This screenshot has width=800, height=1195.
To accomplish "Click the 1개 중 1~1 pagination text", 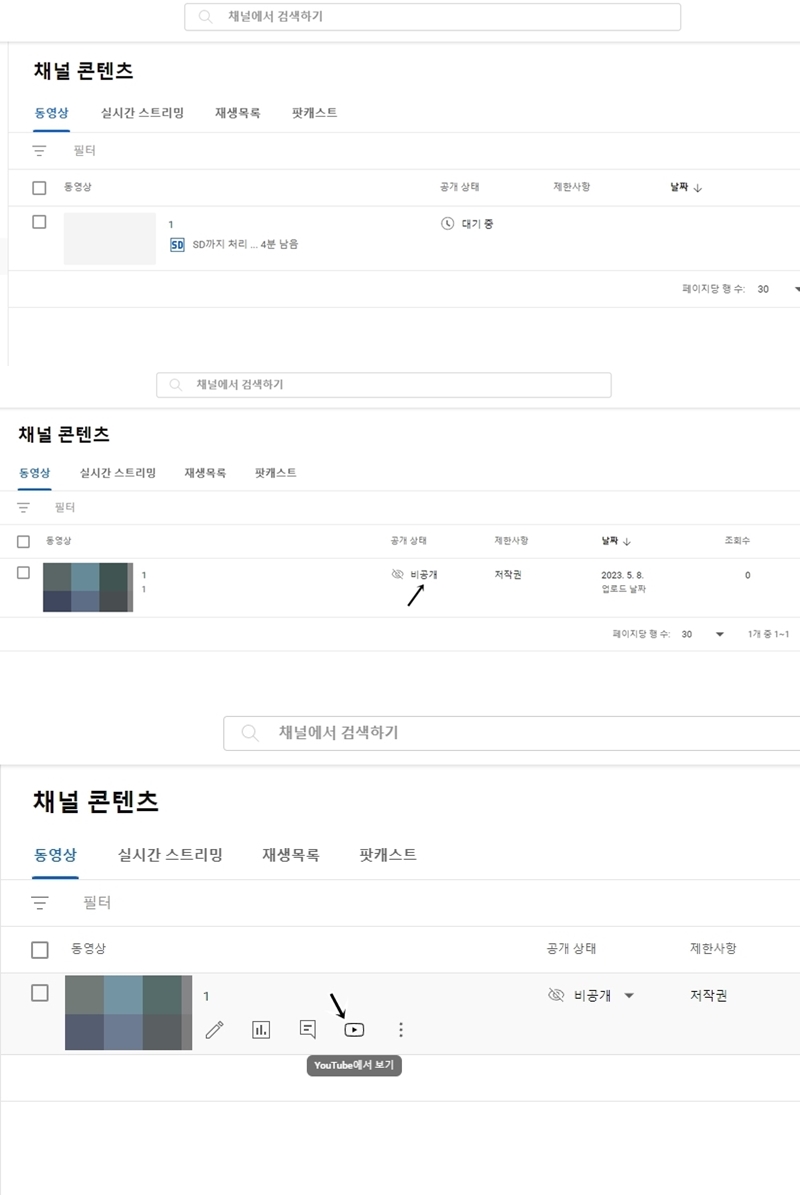I will click(768, 634).
